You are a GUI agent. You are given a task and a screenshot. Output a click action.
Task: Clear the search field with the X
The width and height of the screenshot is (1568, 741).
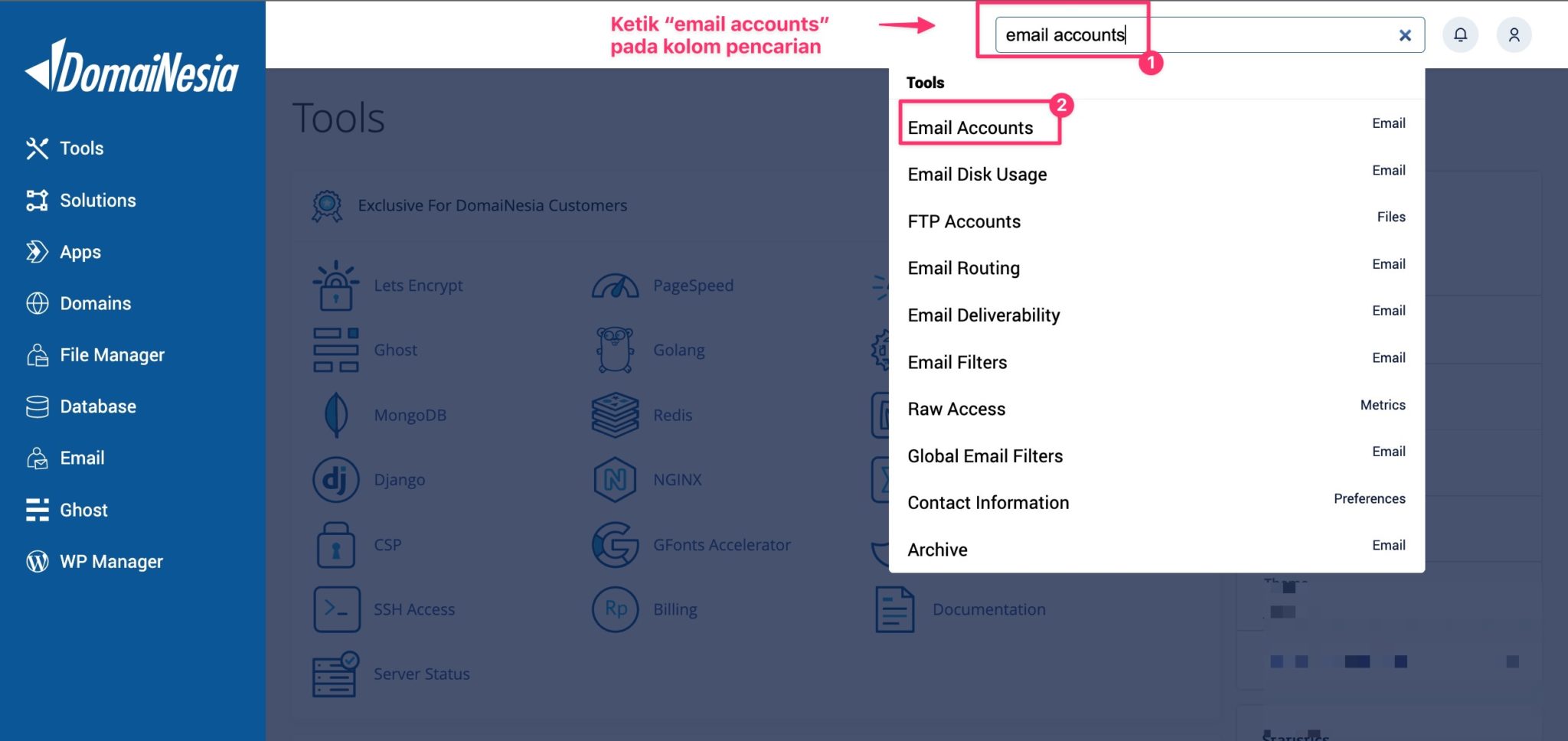(x=1405, y=34)
